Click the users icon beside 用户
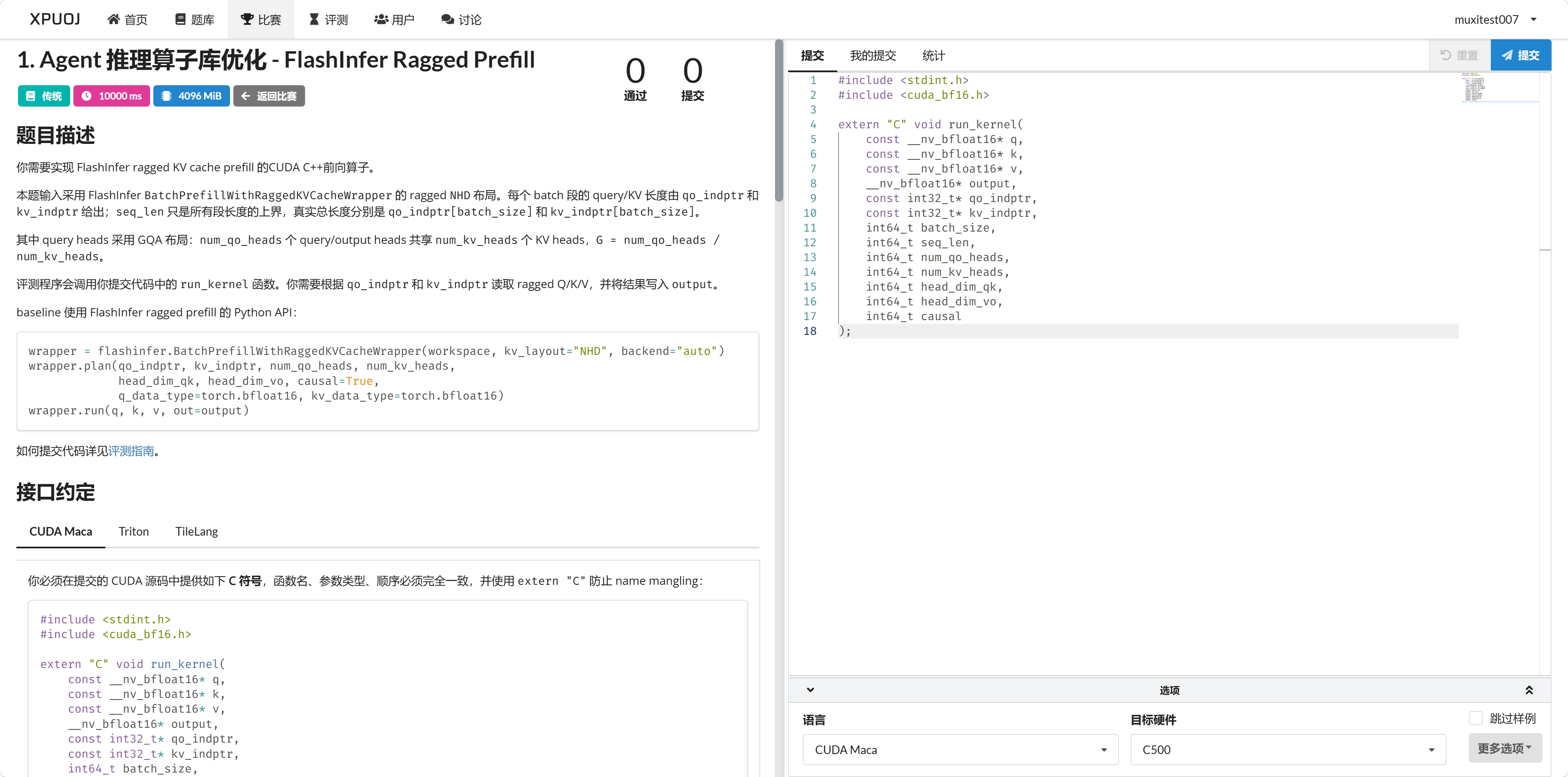This screenshot has width=1568, height=777. pyautogui.click(x=381, y=20)
